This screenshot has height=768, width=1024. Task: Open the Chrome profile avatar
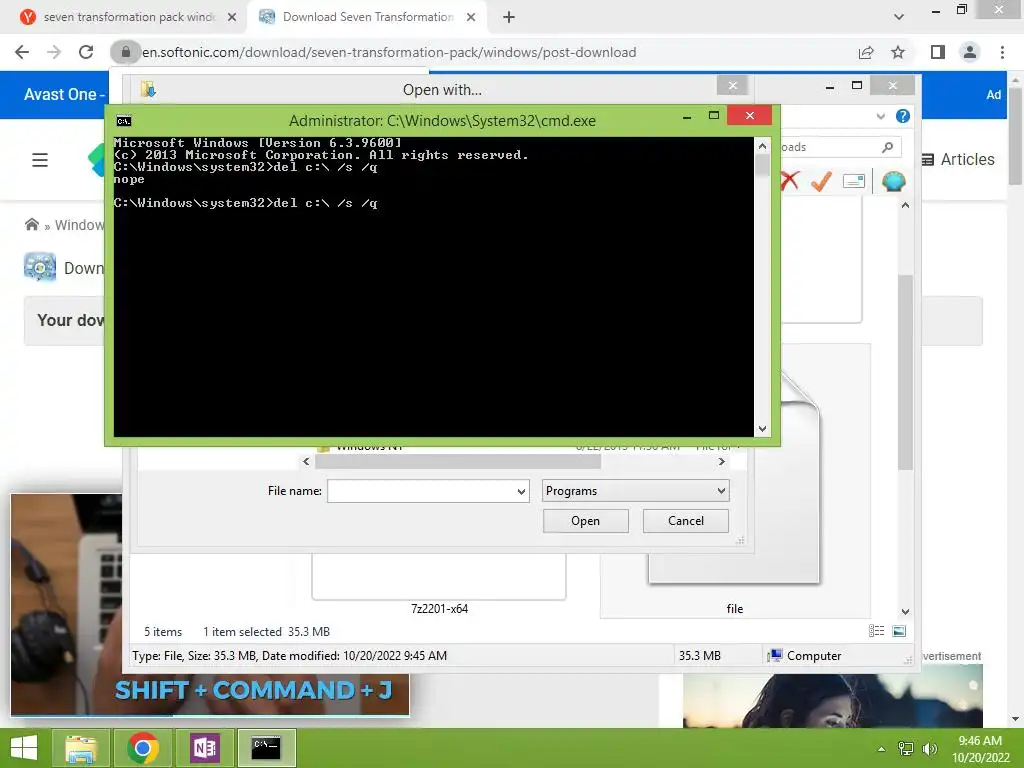click(970, 52)
